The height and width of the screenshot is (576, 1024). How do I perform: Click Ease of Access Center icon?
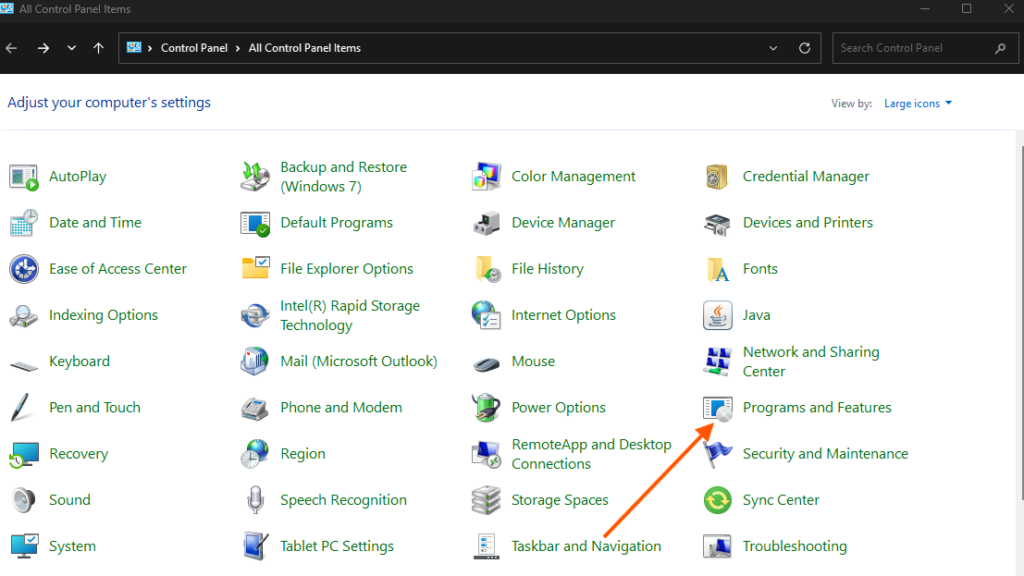click(x=24, y=269)
